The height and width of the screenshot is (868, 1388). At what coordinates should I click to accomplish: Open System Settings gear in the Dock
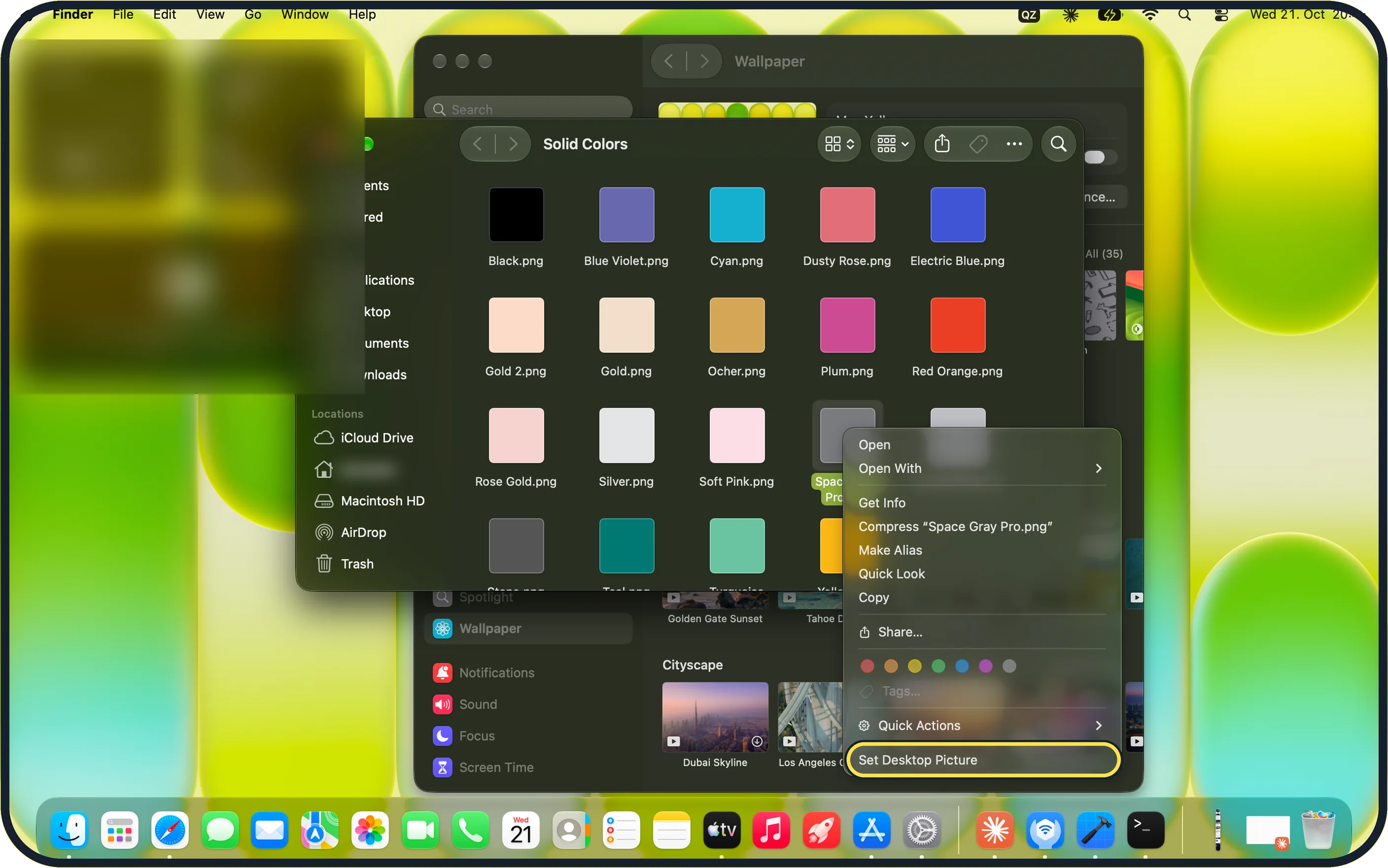pos(922,830)
